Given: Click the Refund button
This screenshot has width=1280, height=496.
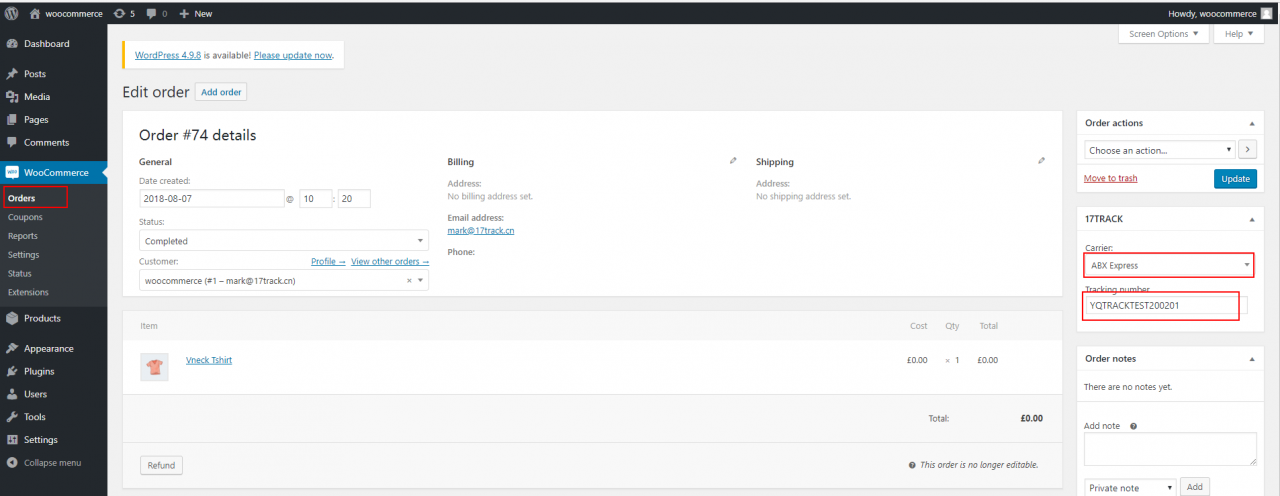Looking at the screenshot, I should pos(161,465).
